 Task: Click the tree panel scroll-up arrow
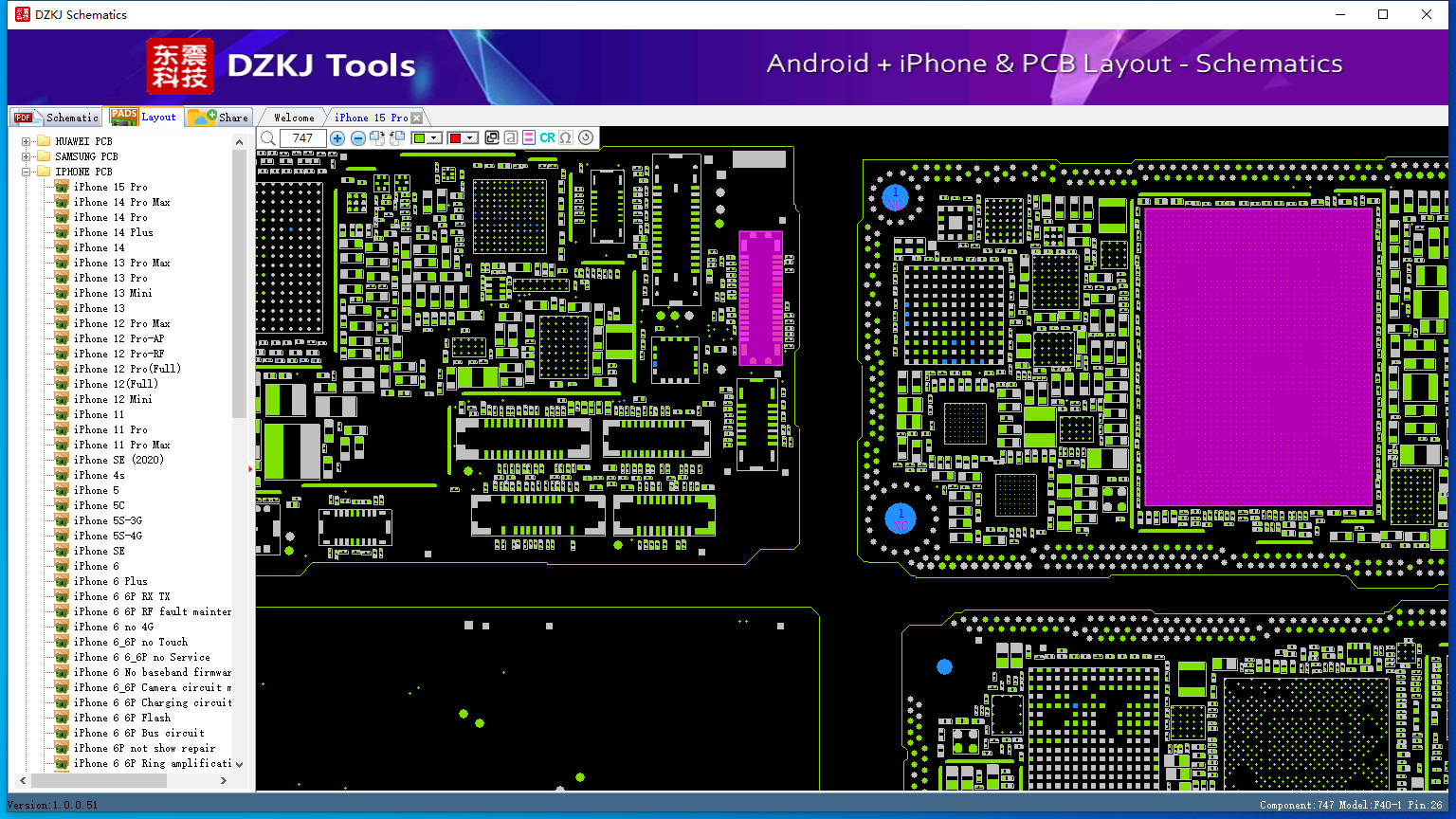click(x=239, y=141)
